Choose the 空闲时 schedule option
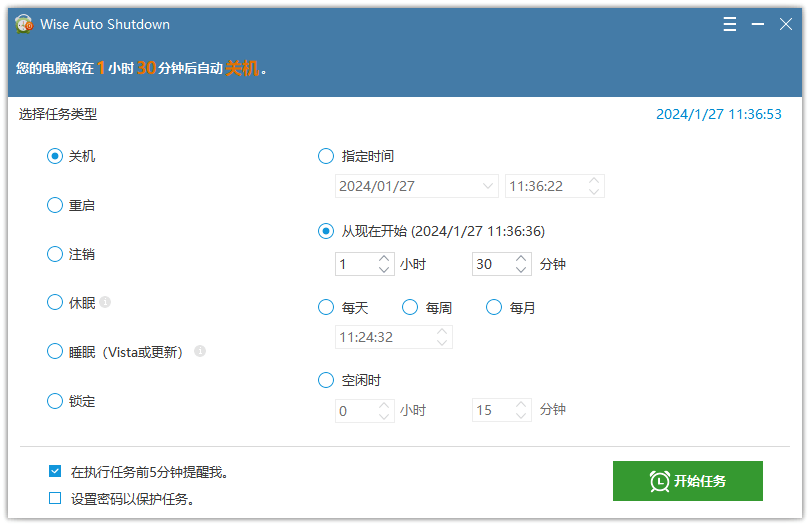 click(325, 380)
